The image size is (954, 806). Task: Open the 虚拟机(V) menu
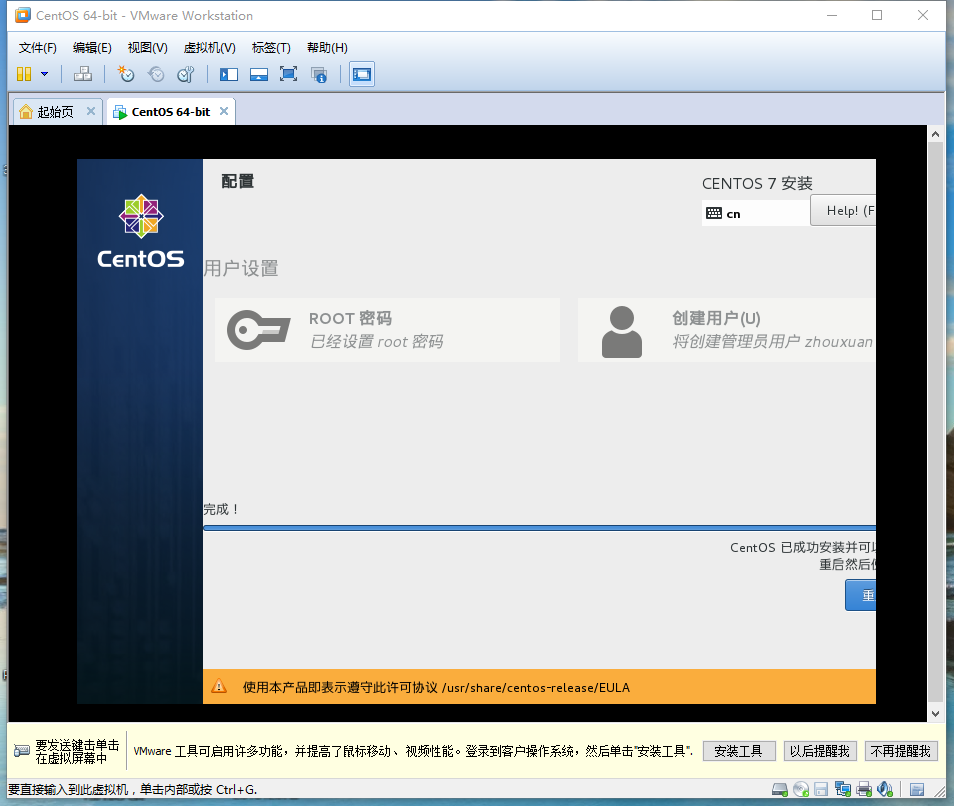(x=209, y=47)
